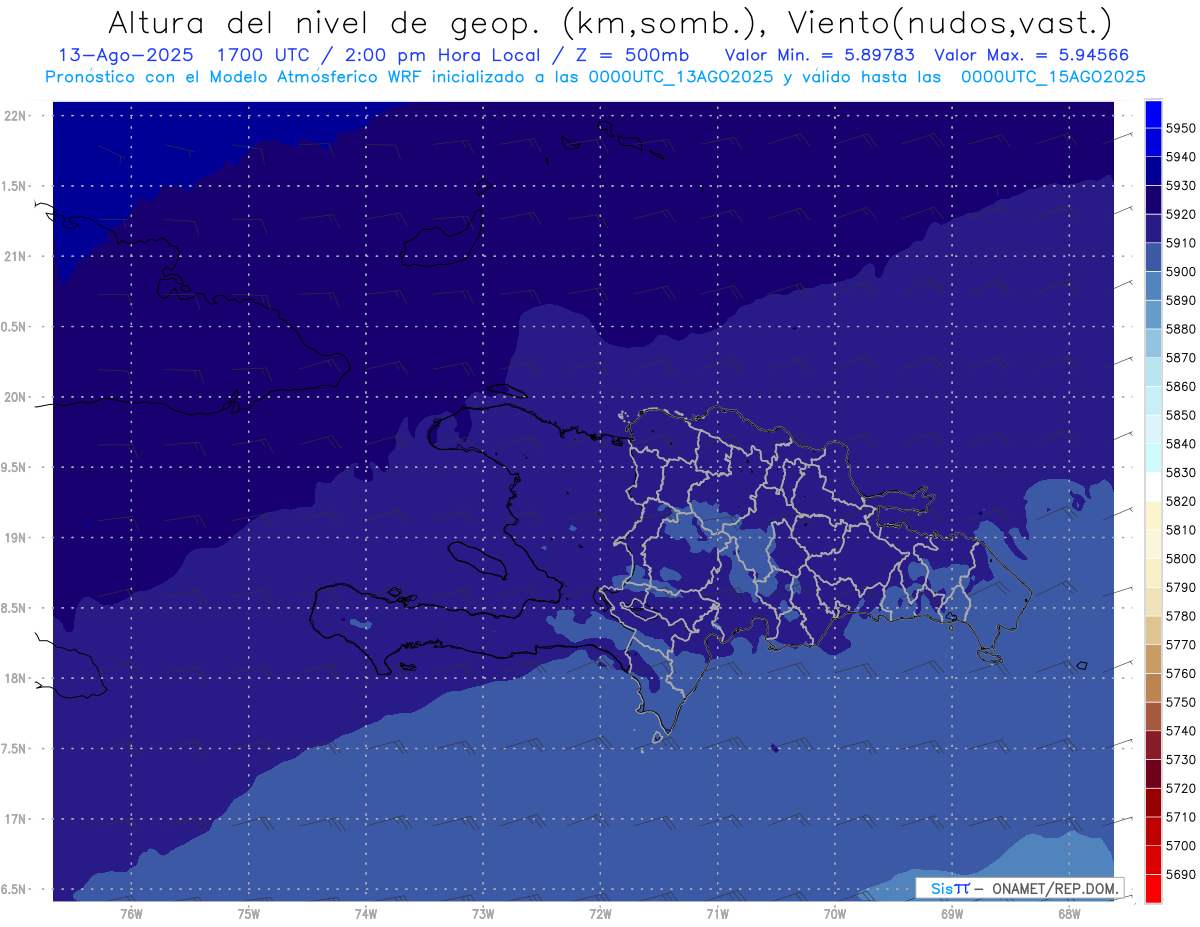Click the longitude axis label "74W"
The image size is (1200, 927).
point(365,913)
